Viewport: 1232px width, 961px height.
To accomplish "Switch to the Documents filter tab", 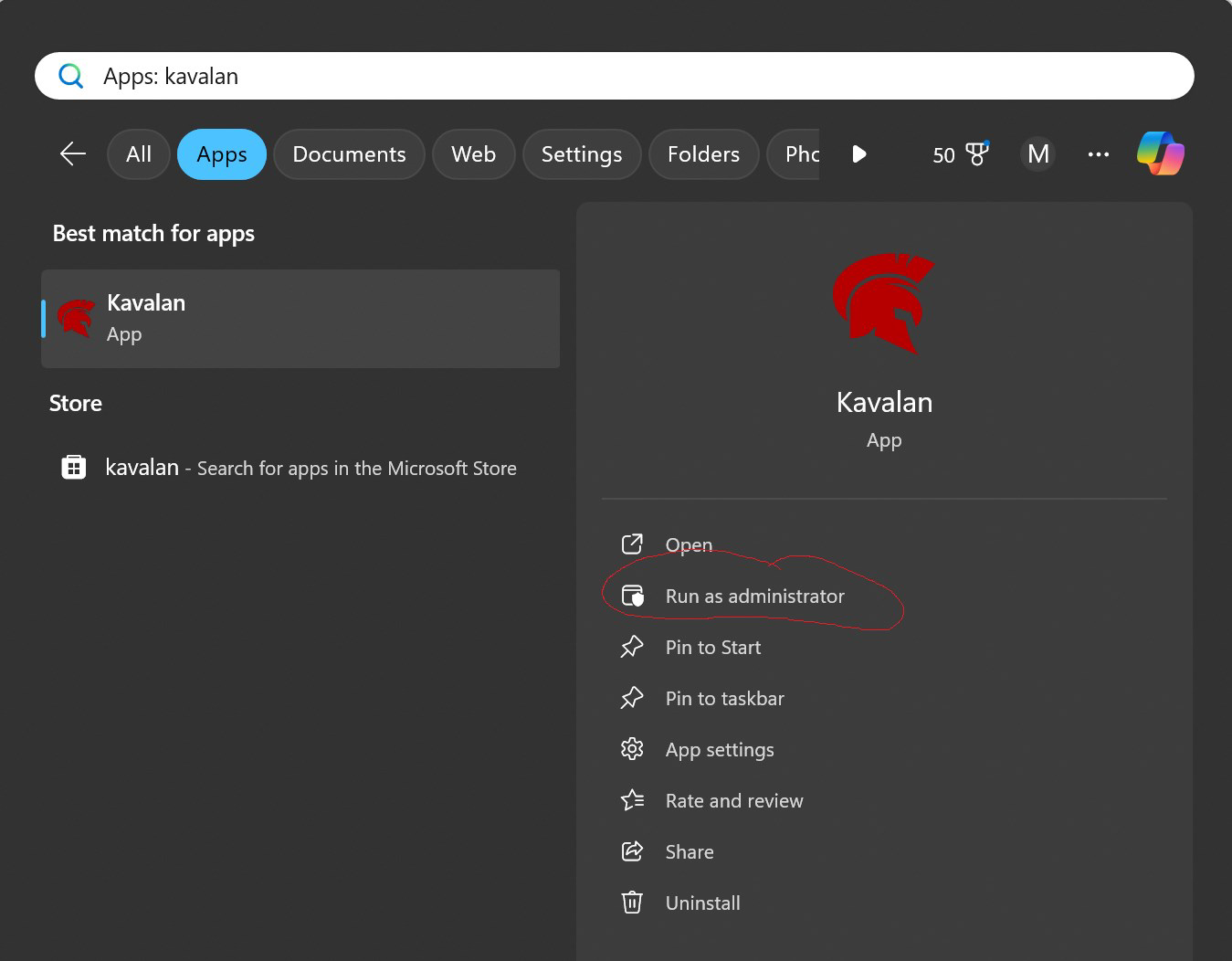I will (349, 154).
